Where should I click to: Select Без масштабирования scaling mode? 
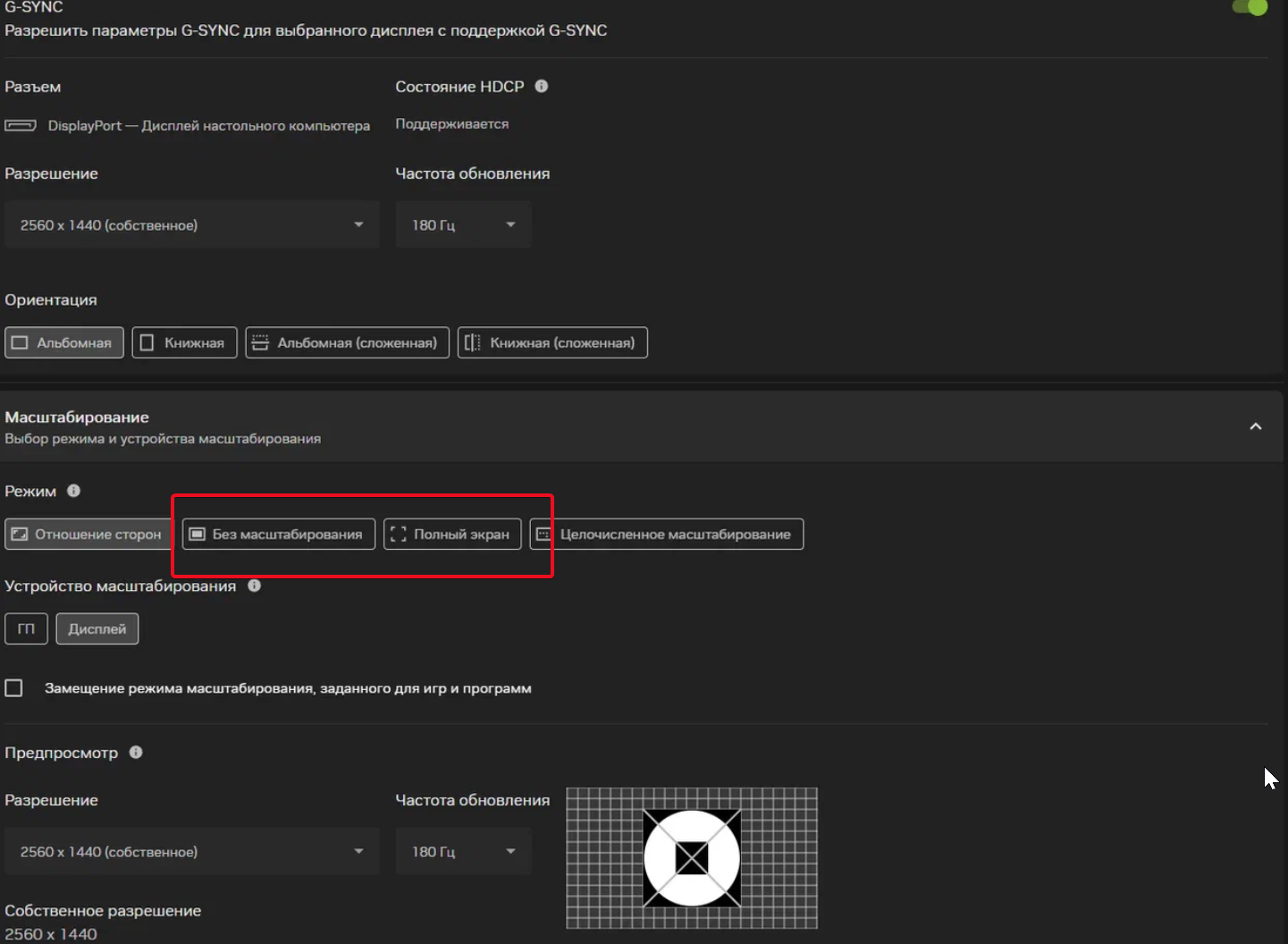(x=278, y=535)
